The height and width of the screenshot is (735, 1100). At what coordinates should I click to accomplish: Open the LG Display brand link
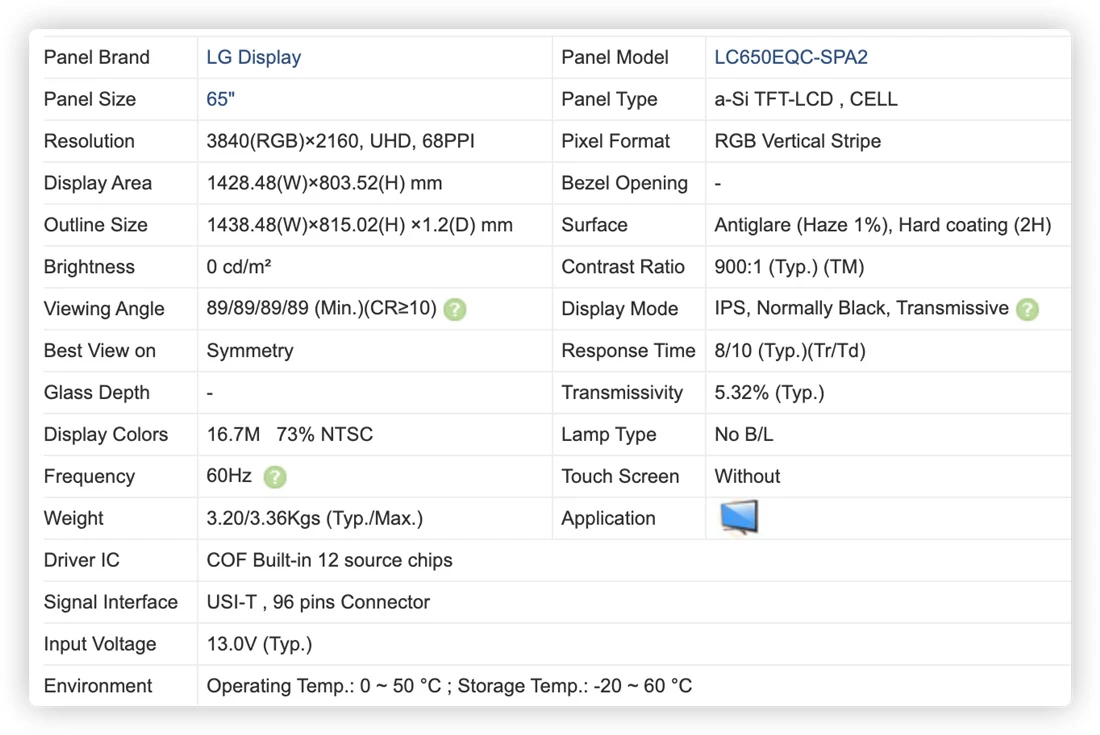[253, 58]
